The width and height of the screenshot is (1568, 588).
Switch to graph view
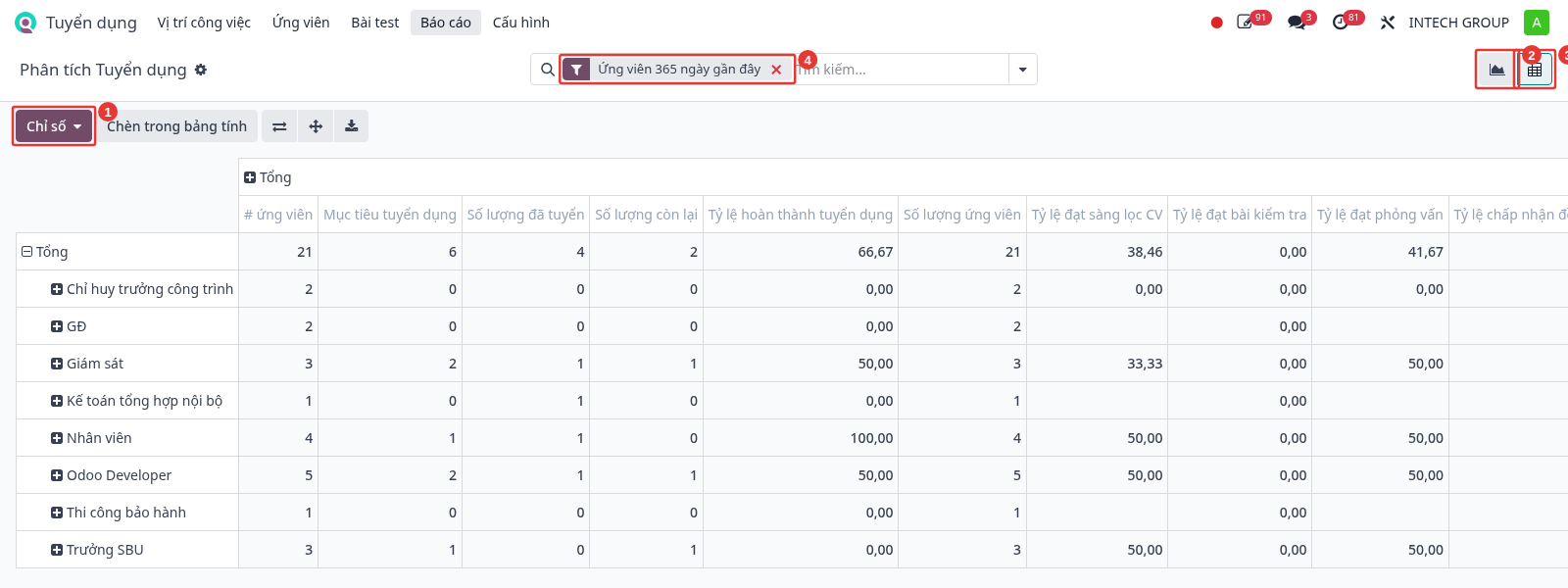(x=1496, y=70)
